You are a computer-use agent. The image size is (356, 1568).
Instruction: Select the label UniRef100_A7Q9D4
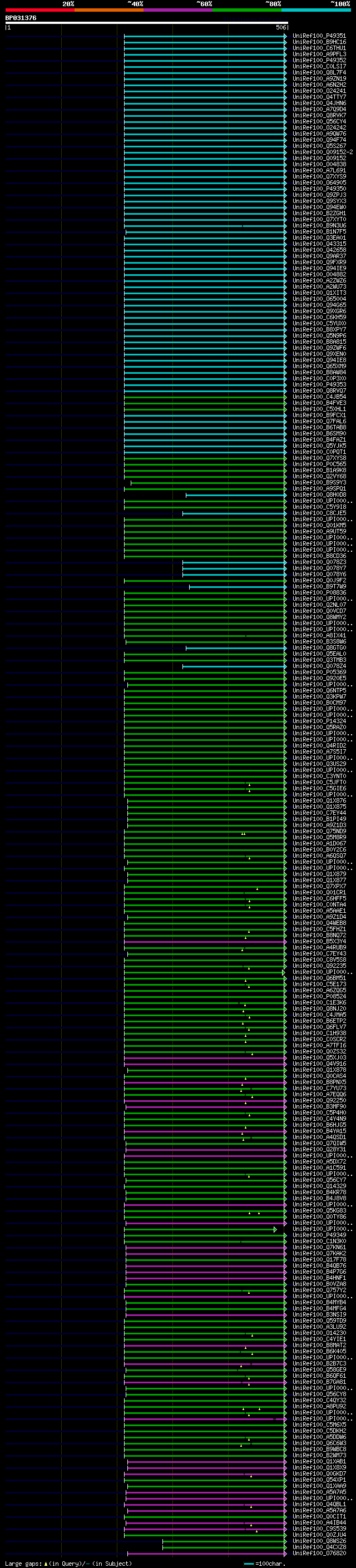[x=319, y=109]
